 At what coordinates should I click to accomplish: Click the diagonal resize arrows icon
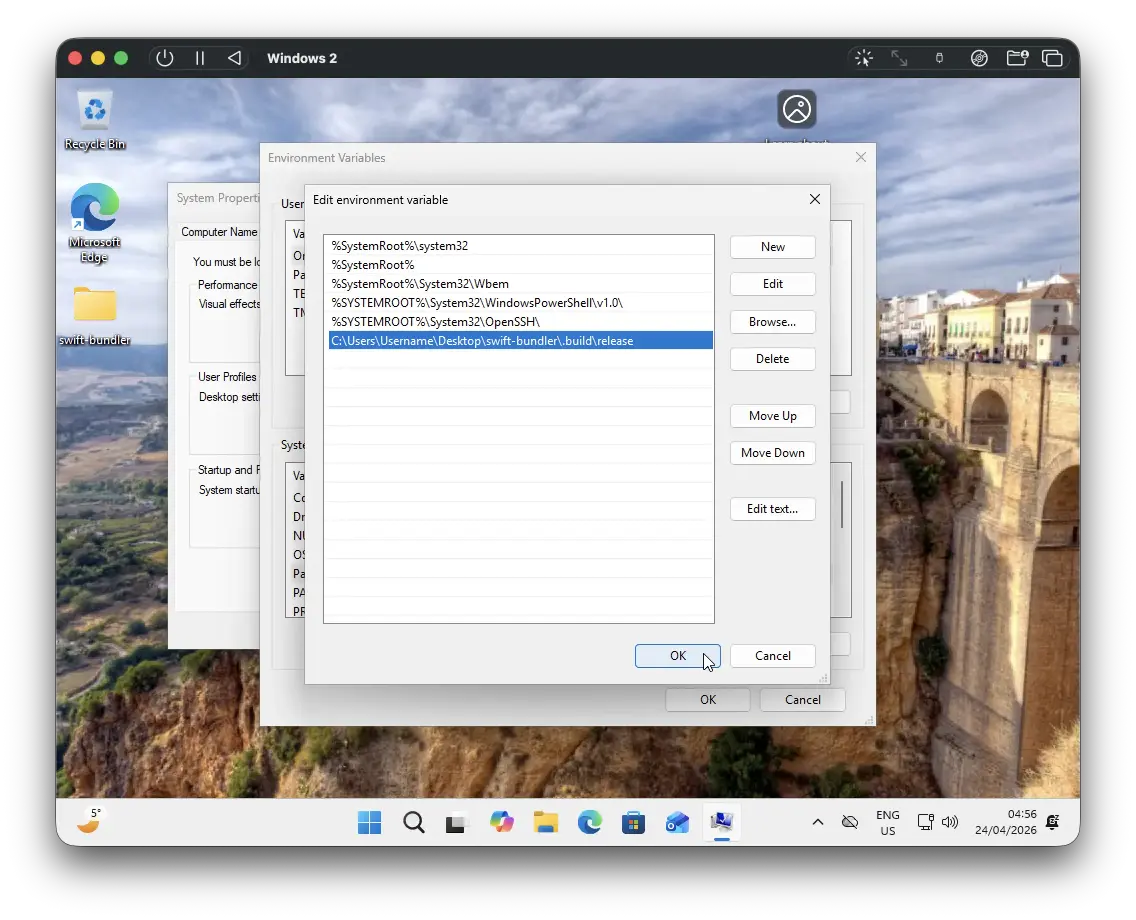(899, 58)
